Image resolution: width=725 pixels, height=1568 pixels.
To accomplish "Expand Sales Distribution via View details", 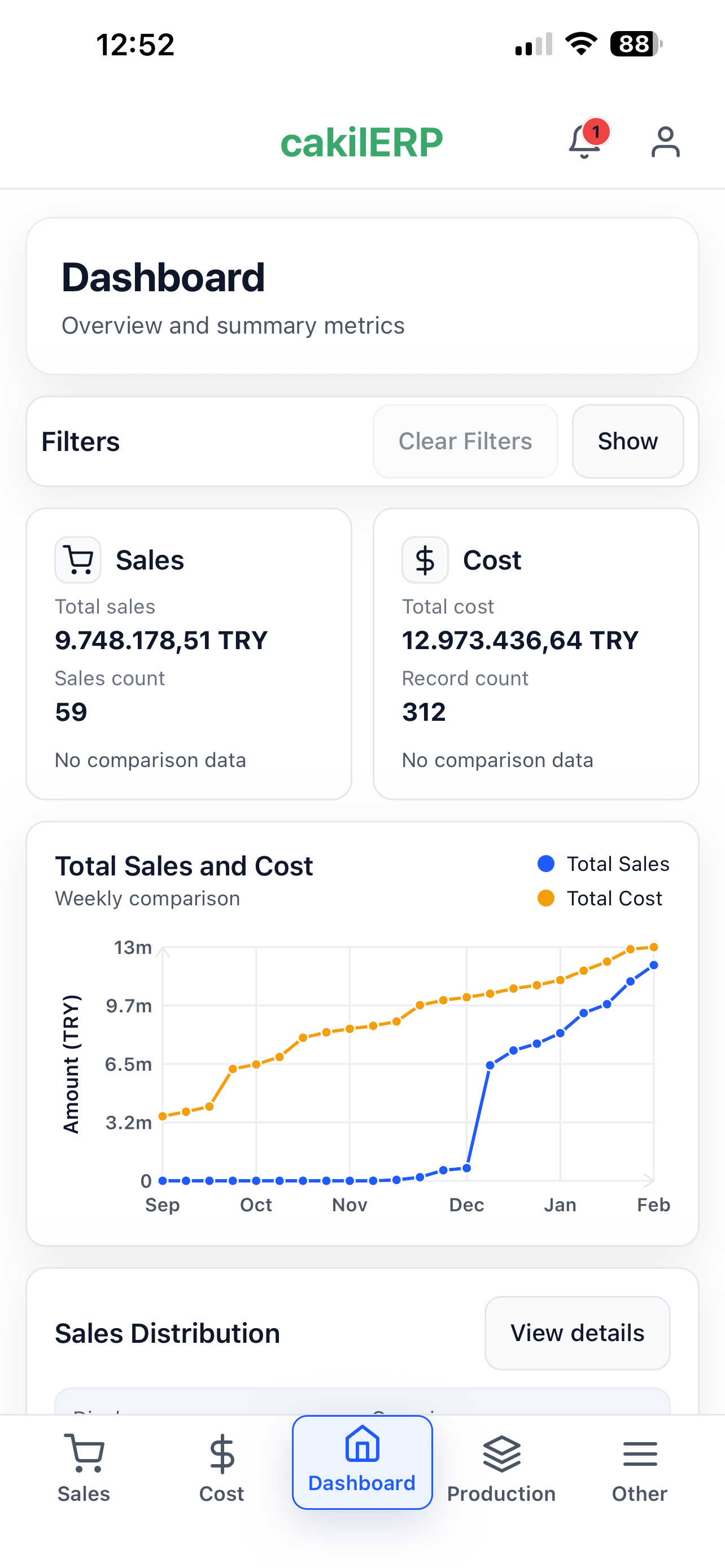I will point(577,1333).
